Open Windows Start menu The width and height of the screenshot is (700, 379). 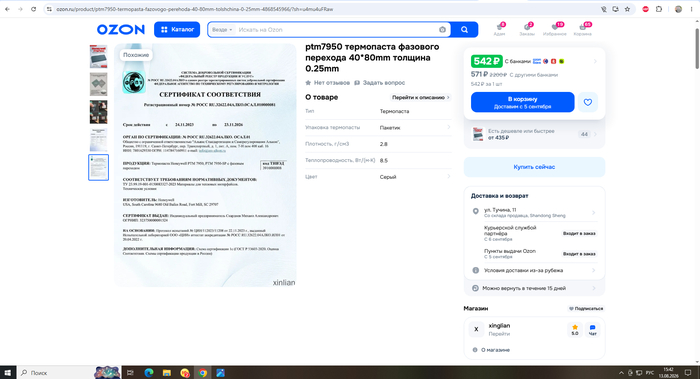pyautogui.click(x=8, y=372)
